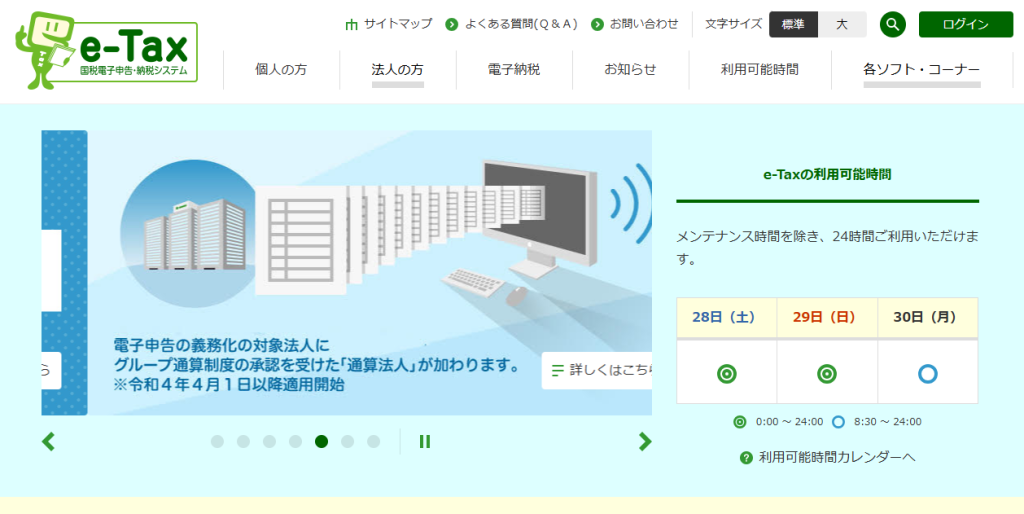Viewport: 1024px width, 514px height.
Task: Open the search magnifier icon
Action: (893, 25)
